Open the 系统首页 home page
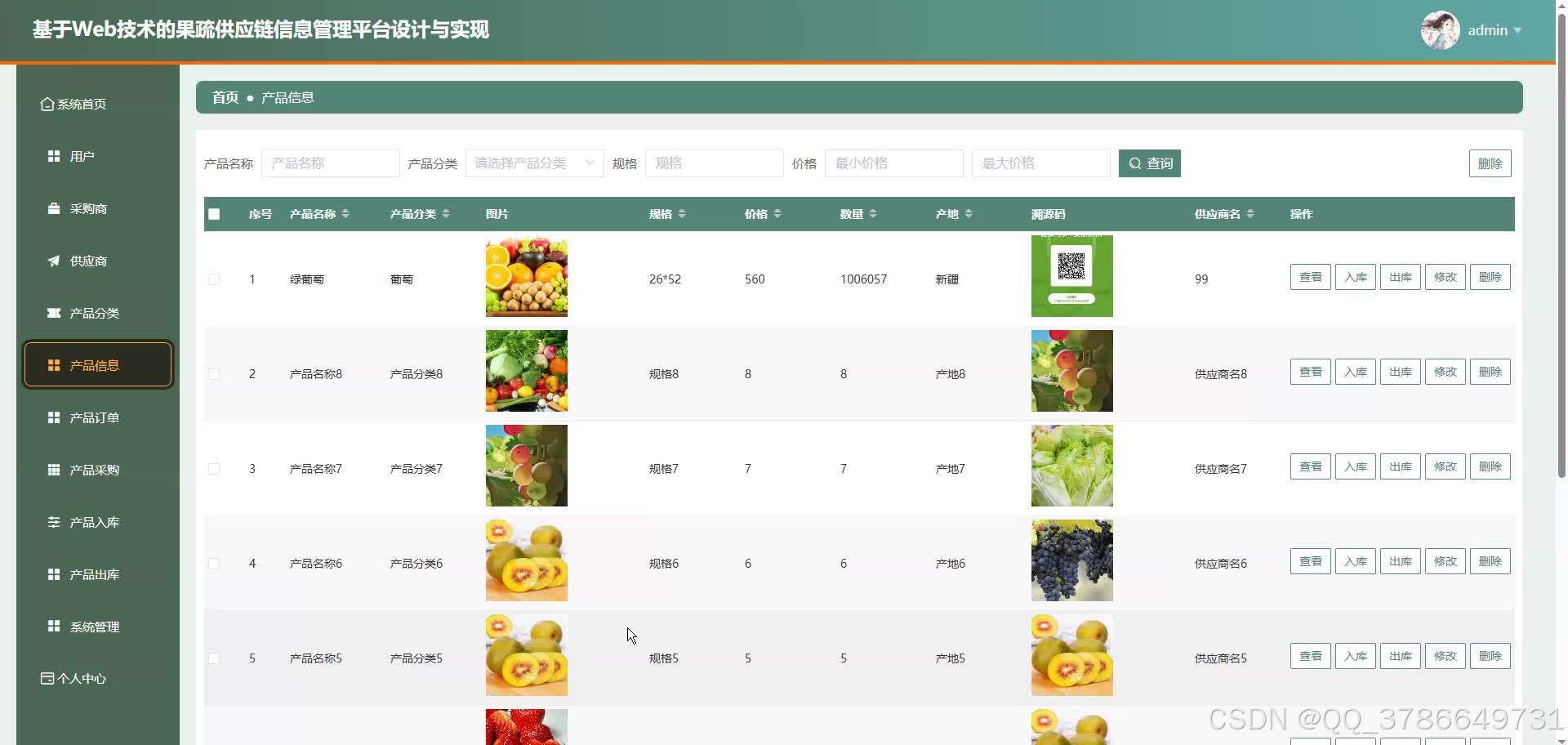This screenshot has height=745, width=1568. pyautogui.click(x=81, y=104)
